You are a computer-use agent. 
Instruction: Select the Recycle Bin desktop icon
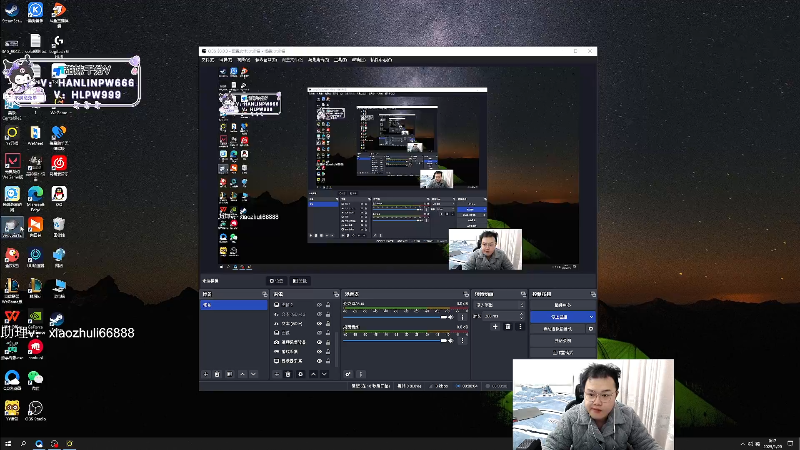click(x=59, y=227)
